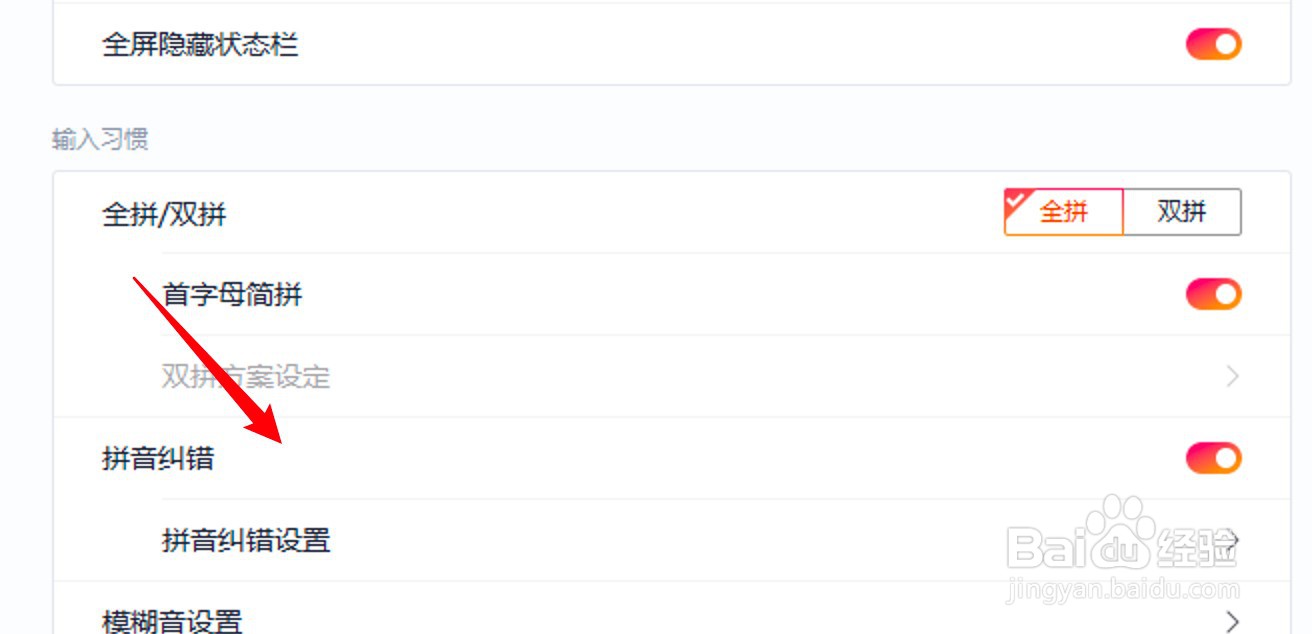Open 模糊音设置 using its chevron

pos(1232,621)
